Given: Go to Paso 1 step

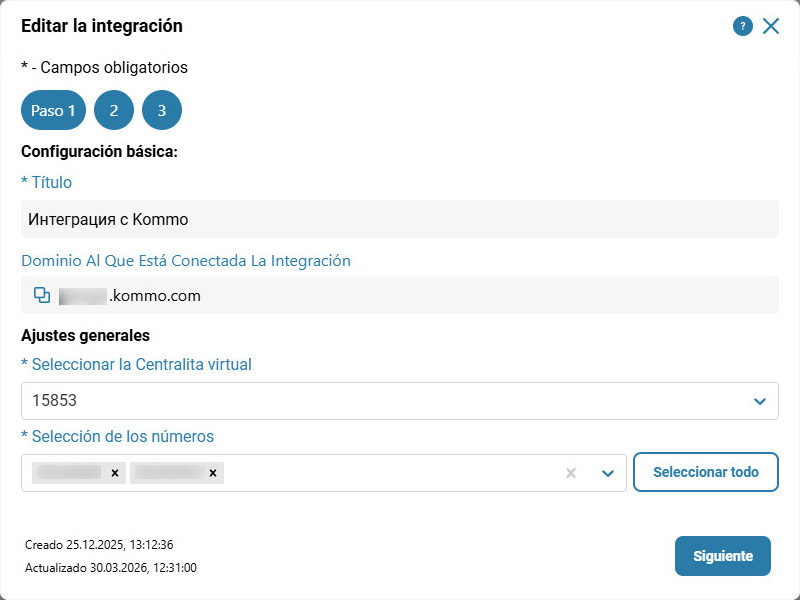Looking at the screenshot, I should pyautogui.click(x=53, y=110).
